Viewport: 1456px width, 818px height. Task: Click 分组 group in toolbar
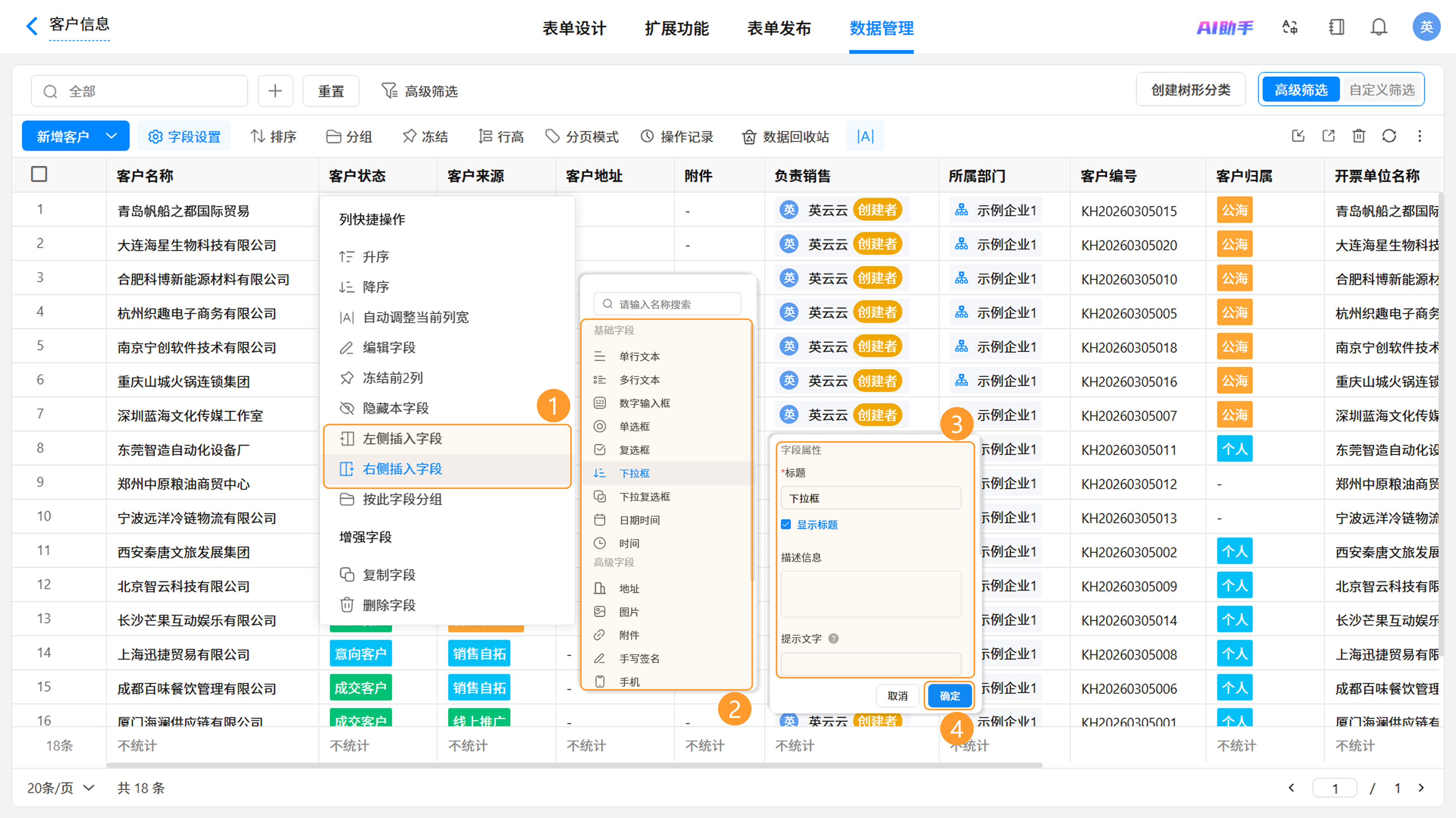(349, 136)
